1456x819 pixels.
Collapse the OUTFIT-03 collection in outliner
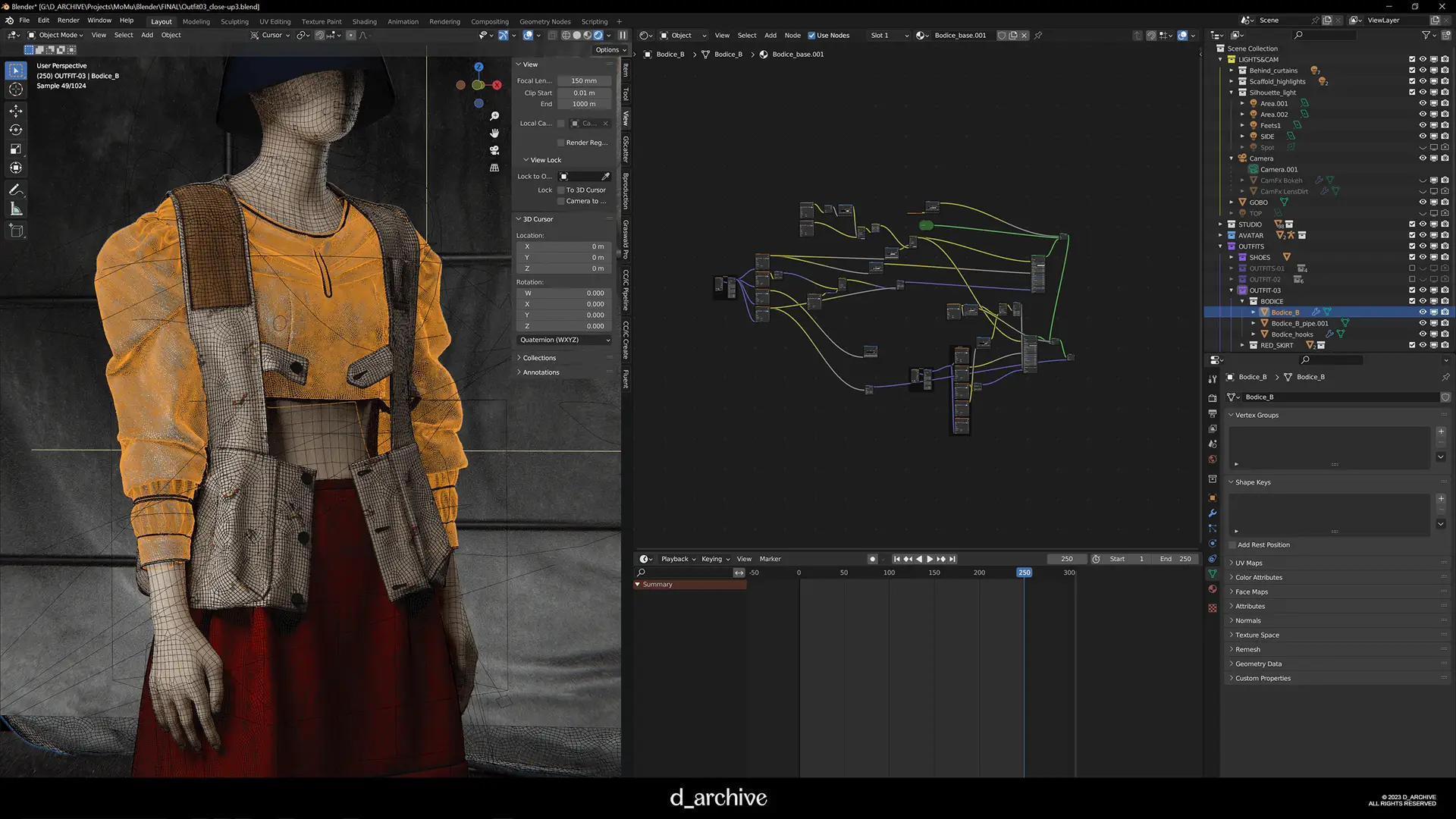point(1232,290)
